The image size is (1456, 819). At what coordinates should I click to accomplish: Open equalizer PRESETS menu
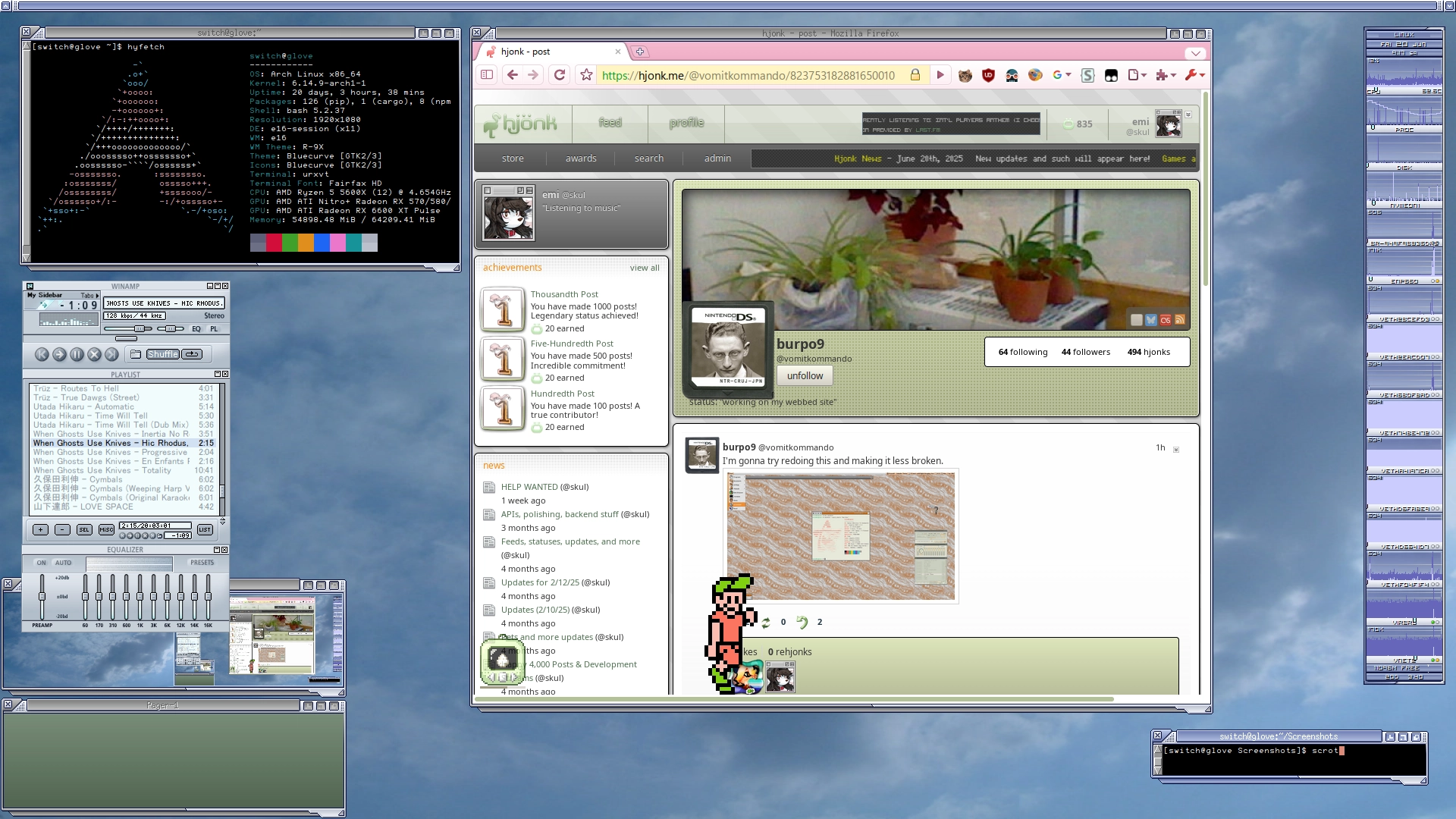pos(202,563)
